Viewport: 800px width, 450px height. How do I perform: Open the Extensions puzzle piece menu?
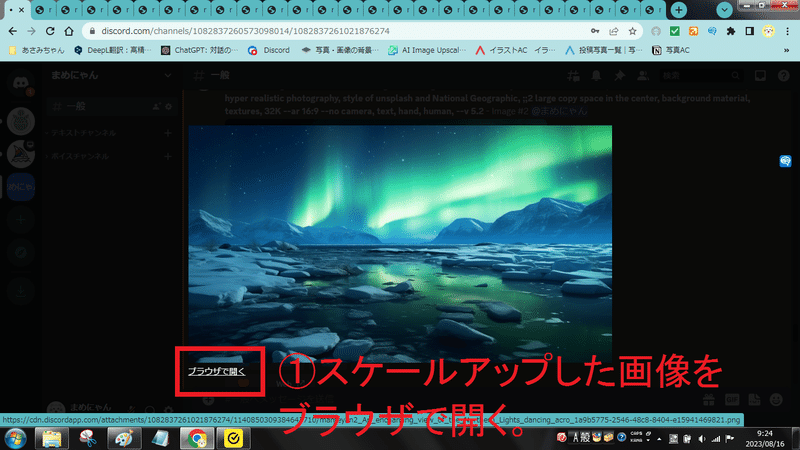[731, 31]
